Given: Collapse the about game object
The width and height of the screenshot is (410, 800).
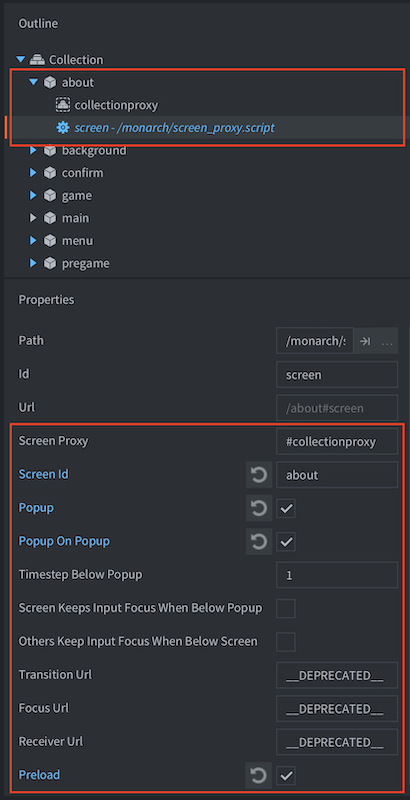Looking at the screenshot, I should coord(34,82).
